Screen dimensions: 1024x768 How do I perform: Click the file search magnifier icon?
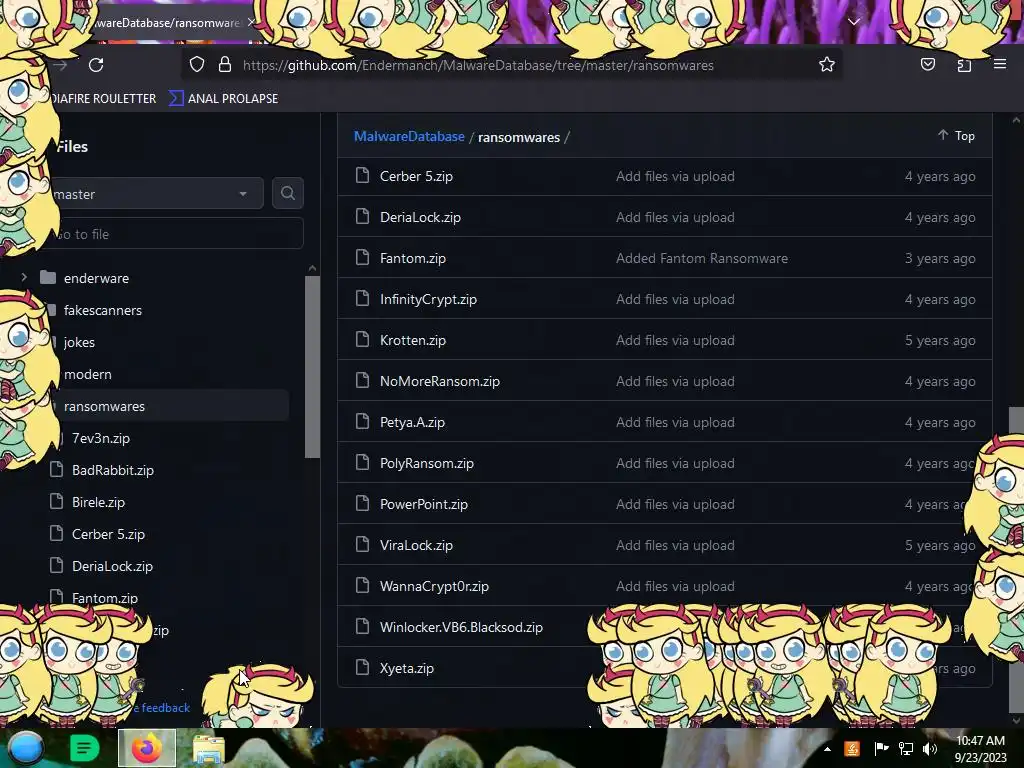(287, 193)
